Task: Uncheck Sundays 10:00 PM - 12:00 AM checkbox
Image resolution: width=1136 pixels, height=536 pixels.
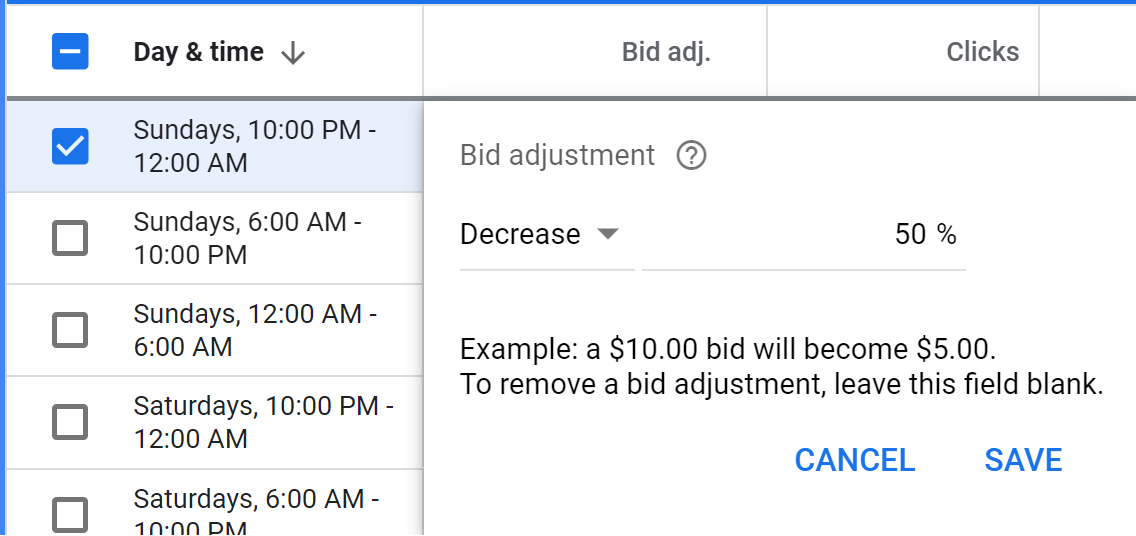Action: coord(70,146)
